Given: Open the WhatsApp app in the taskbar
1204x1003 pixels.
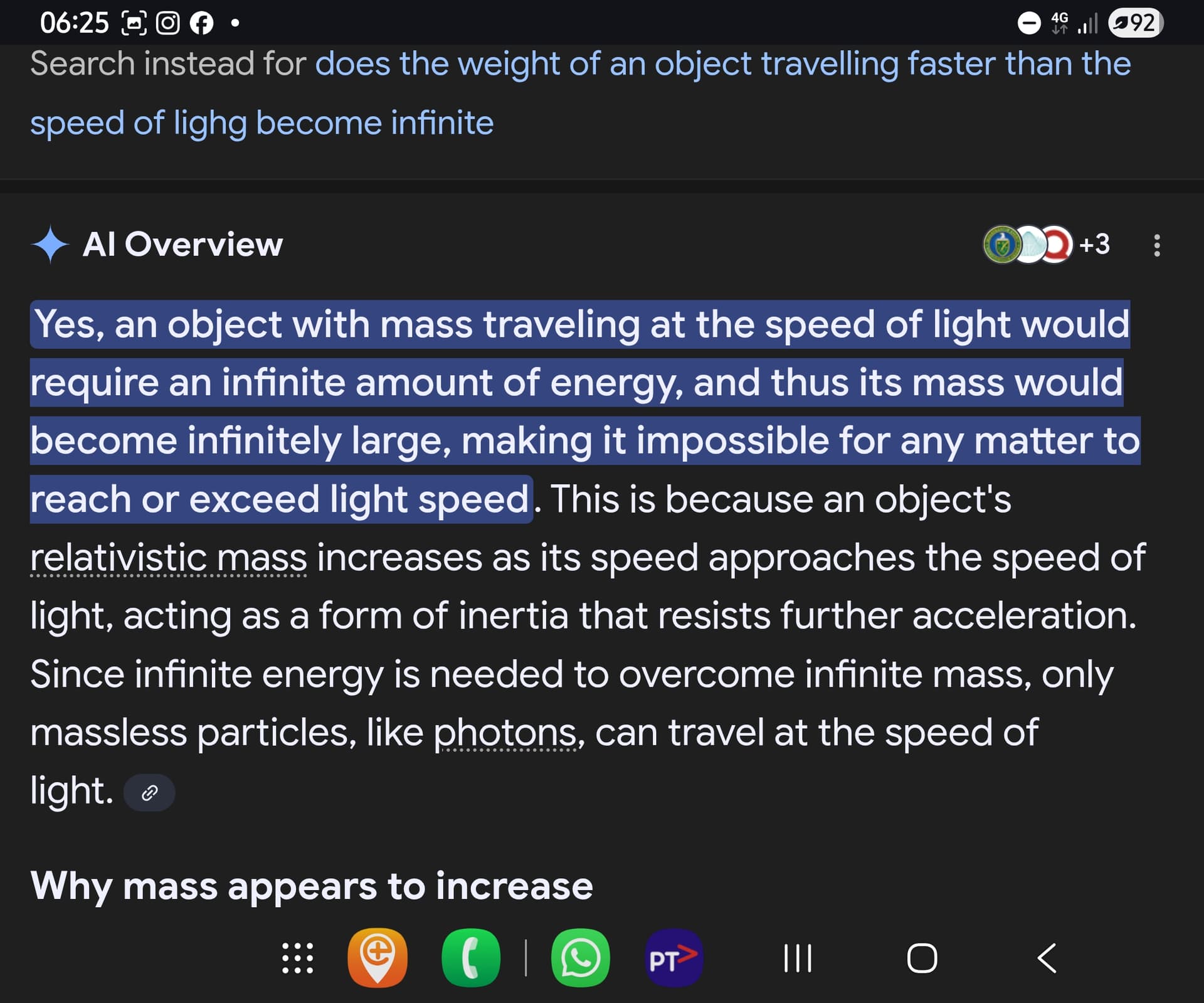Looking at the screenshot, I should [x=580, y=957].
